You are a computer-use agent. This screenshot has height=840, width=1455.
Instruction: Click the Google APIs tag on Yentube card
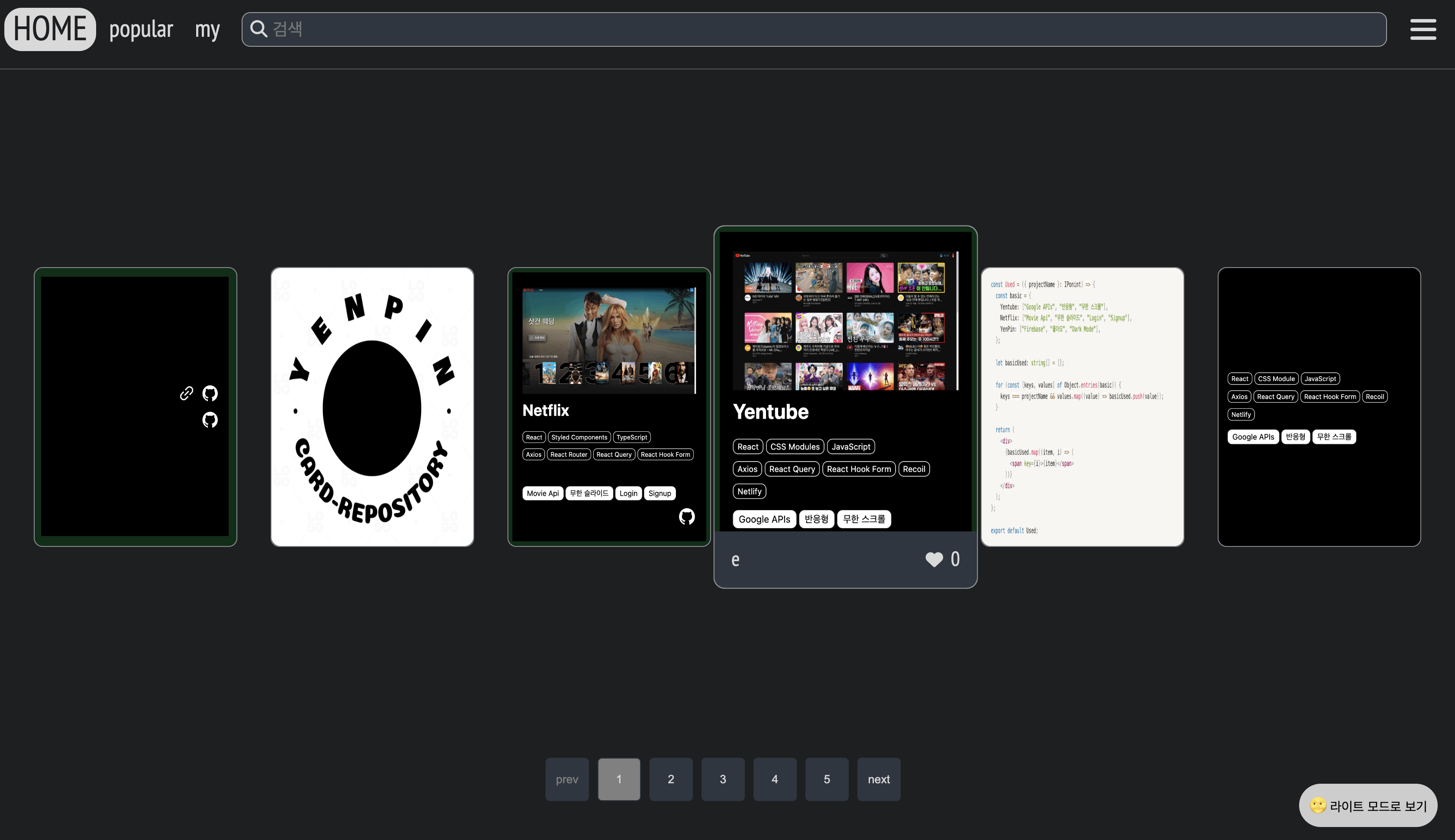(764, 519)
